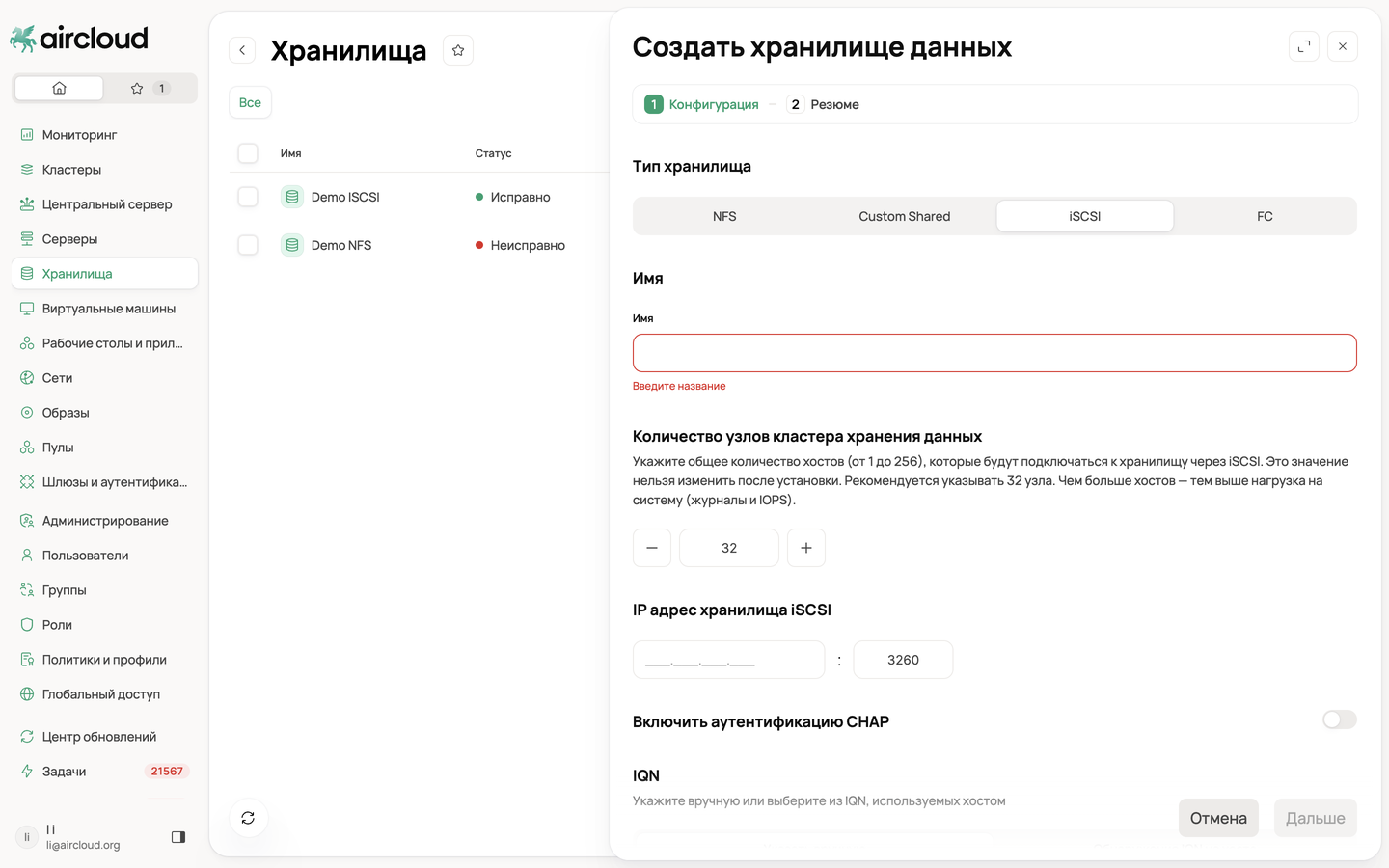Select the Demo ISCSI row checkbox
The width and height of the screenshot is (1389, 868).
coord(248,197)
